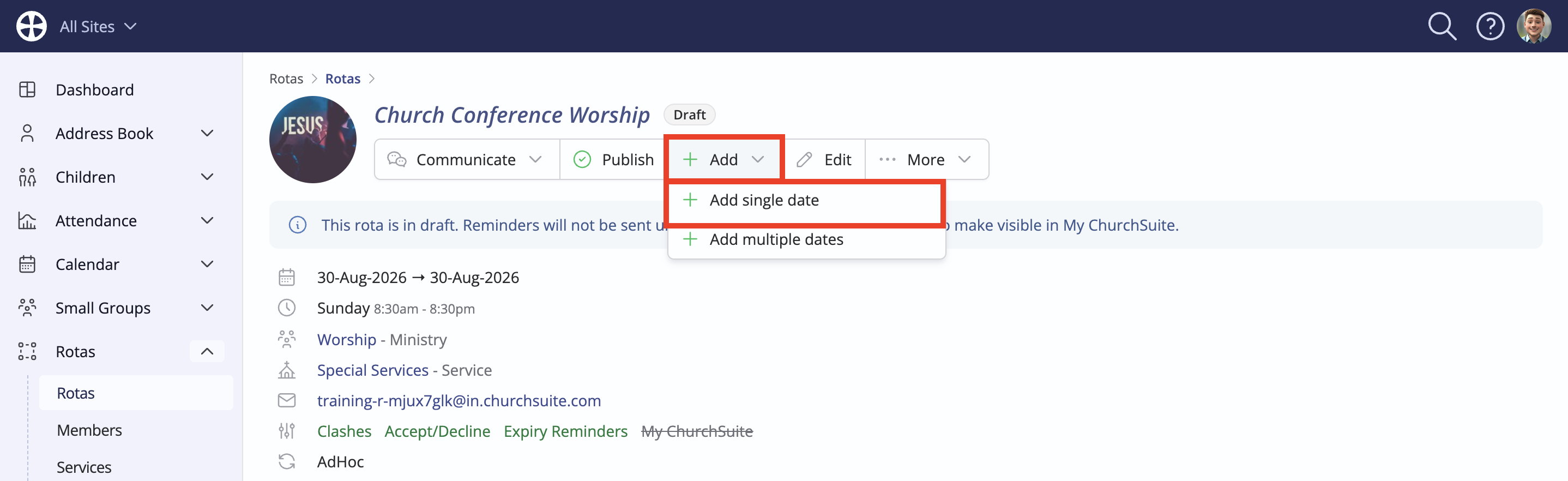The image size is (1568, 481).
Task: Open the Worship ministry link
Action: point(346,340)
